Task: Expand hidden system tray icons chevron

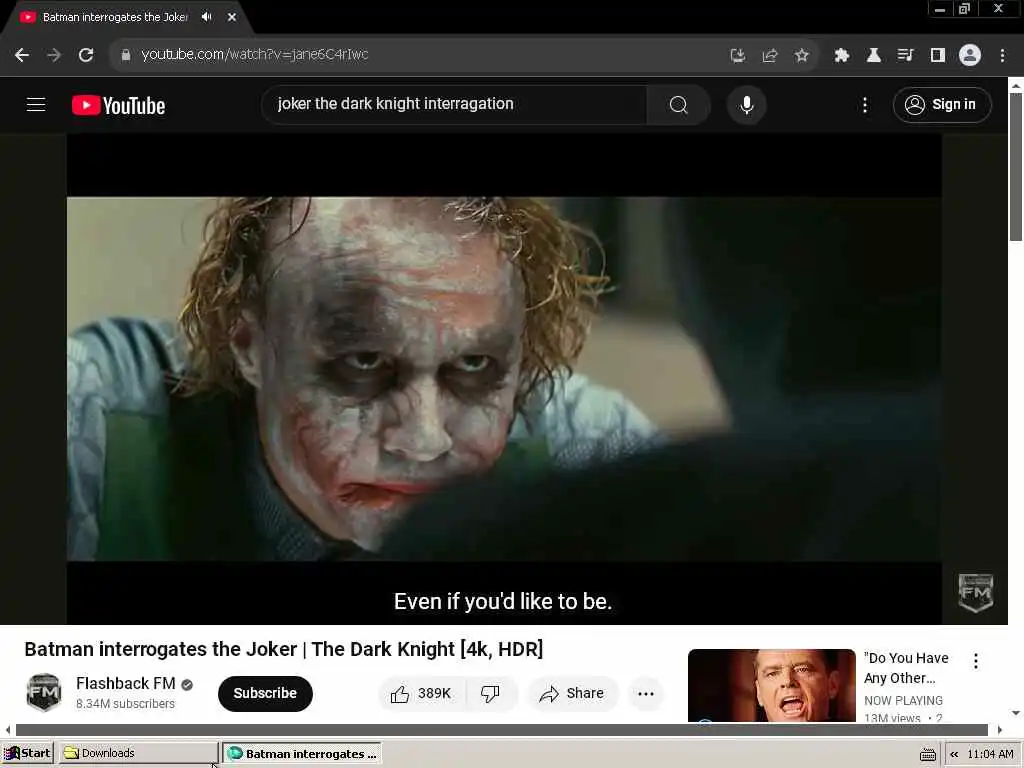Action: coord(954,754)
